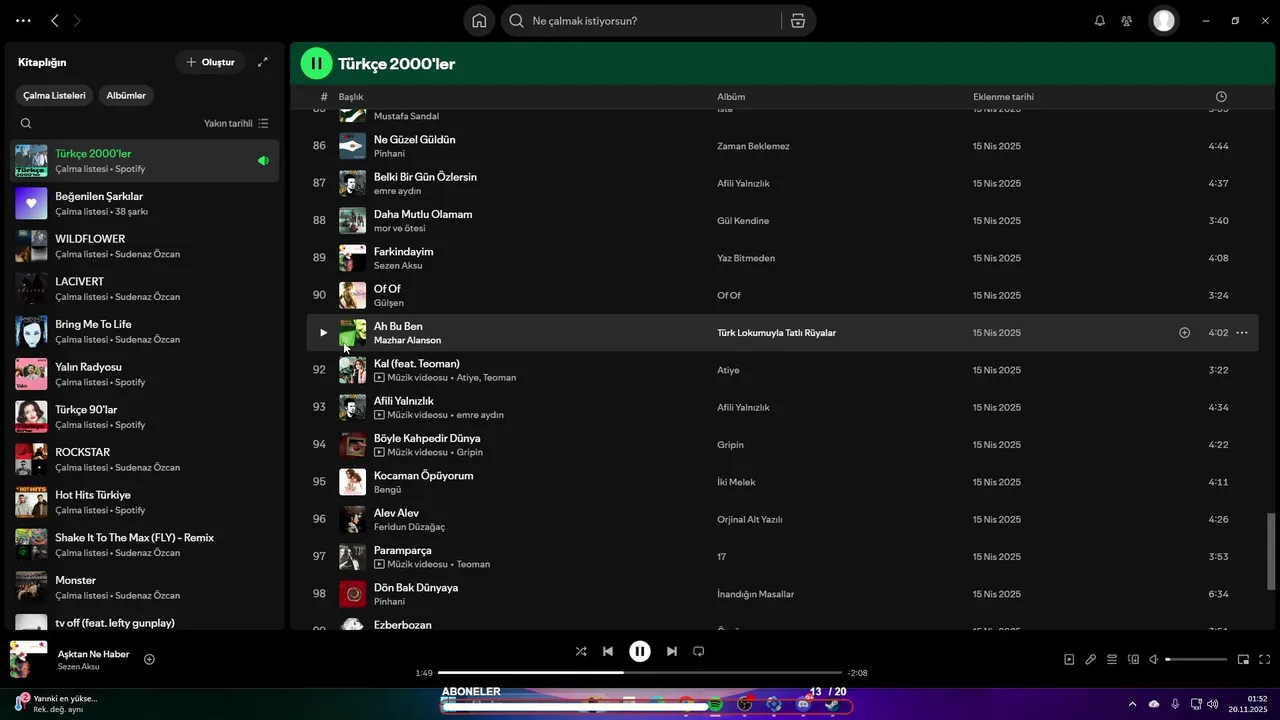Filter library by Albümler
Image resolution: width=1280 pixels, height=720 pixels.
point(126,95)
